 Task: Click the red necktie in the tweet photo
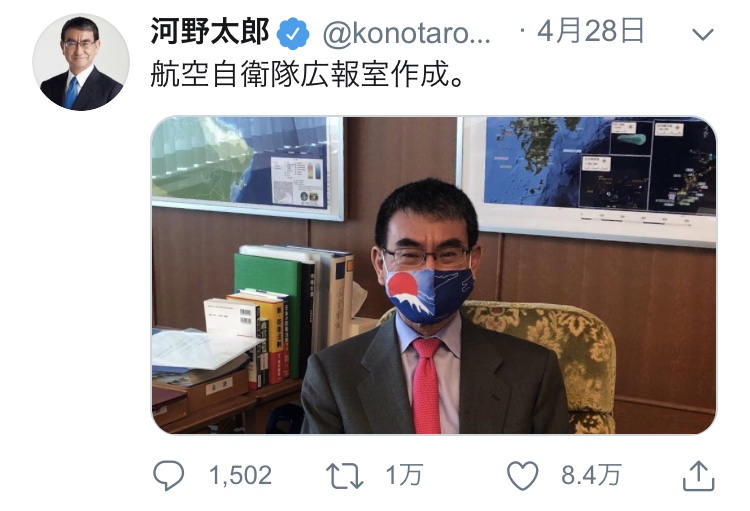tap(426, 384)
